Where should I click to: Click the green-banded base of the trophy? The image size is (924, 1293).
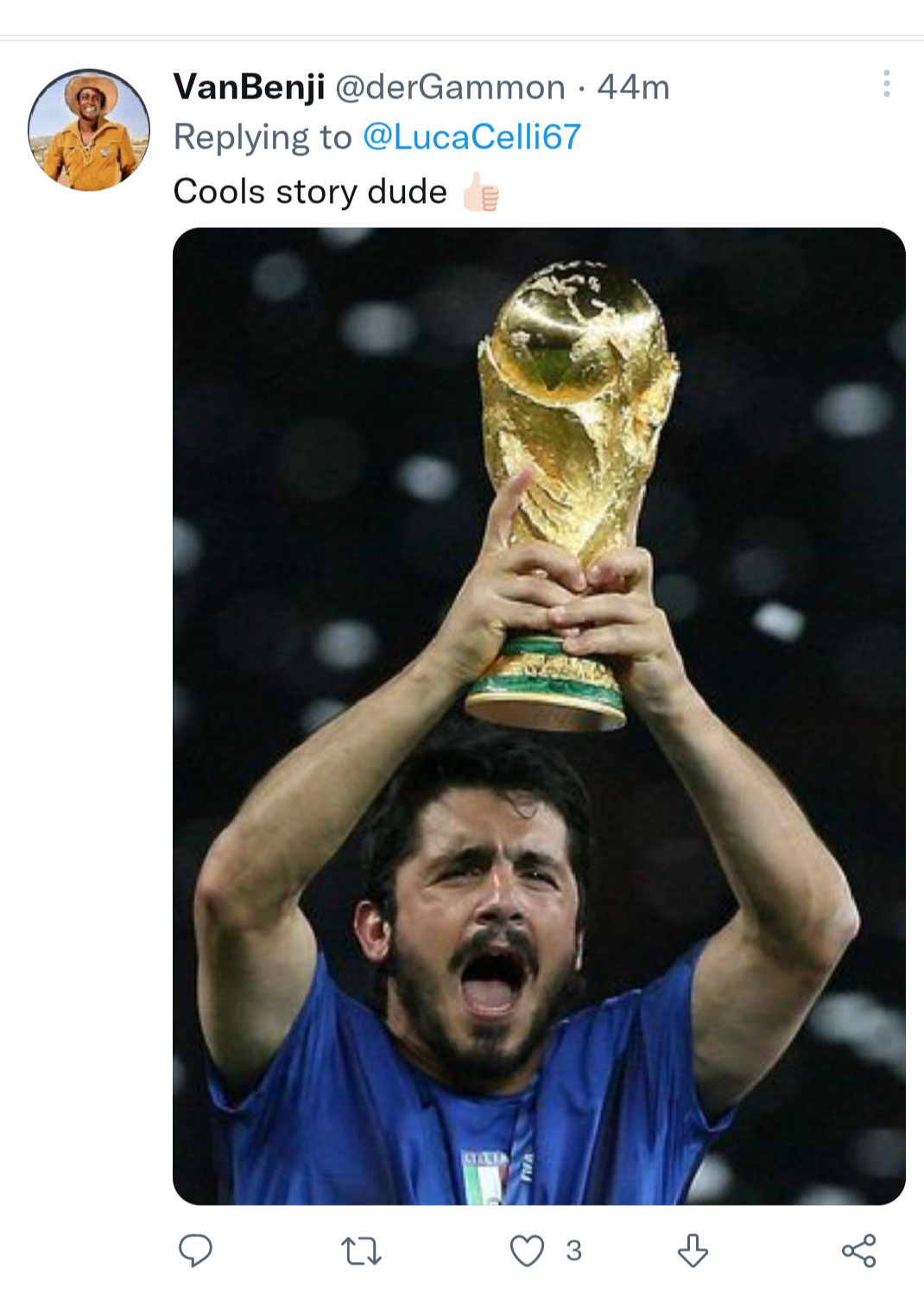(546, 681)
